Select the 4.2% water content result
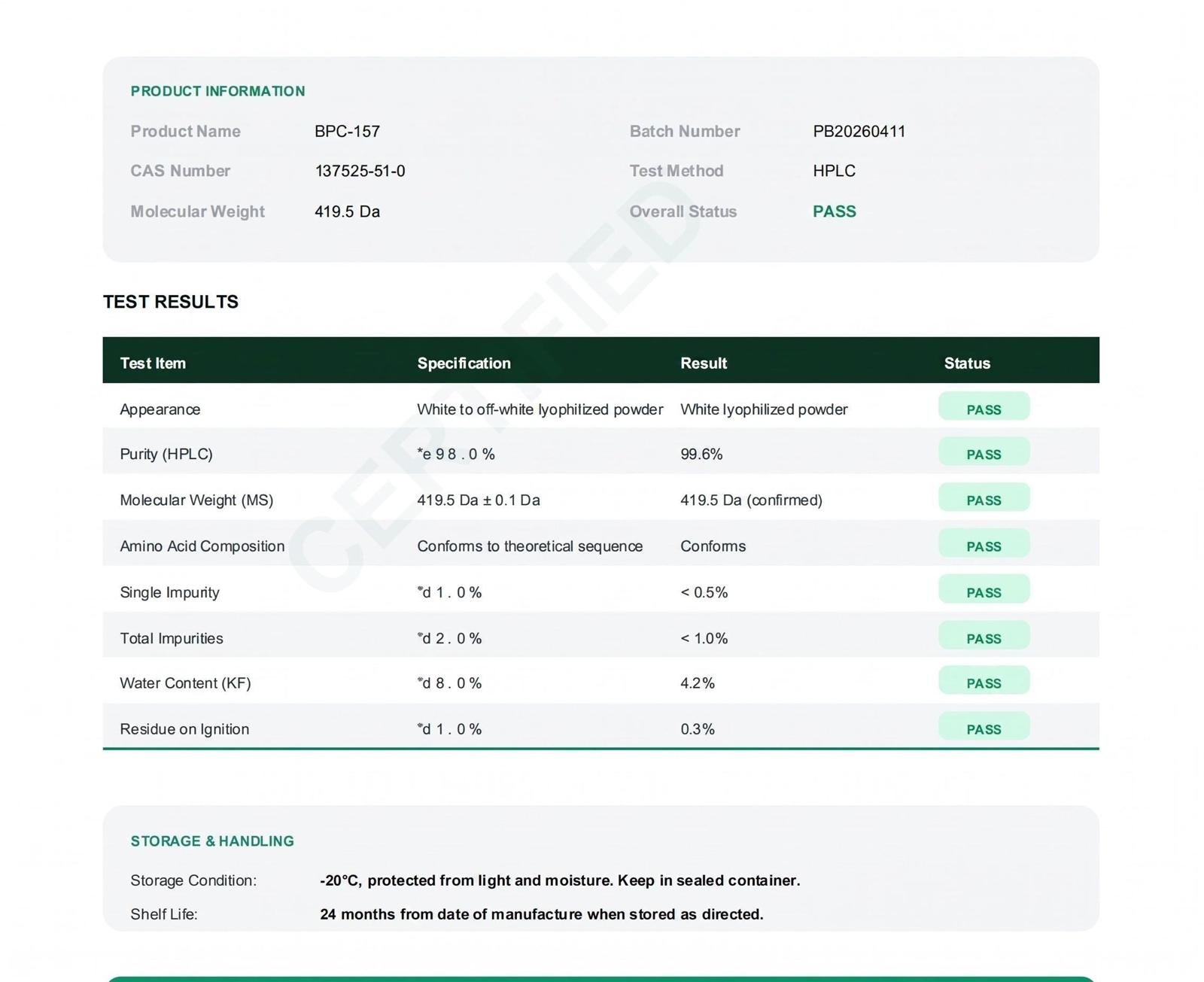 pos(698,683)
